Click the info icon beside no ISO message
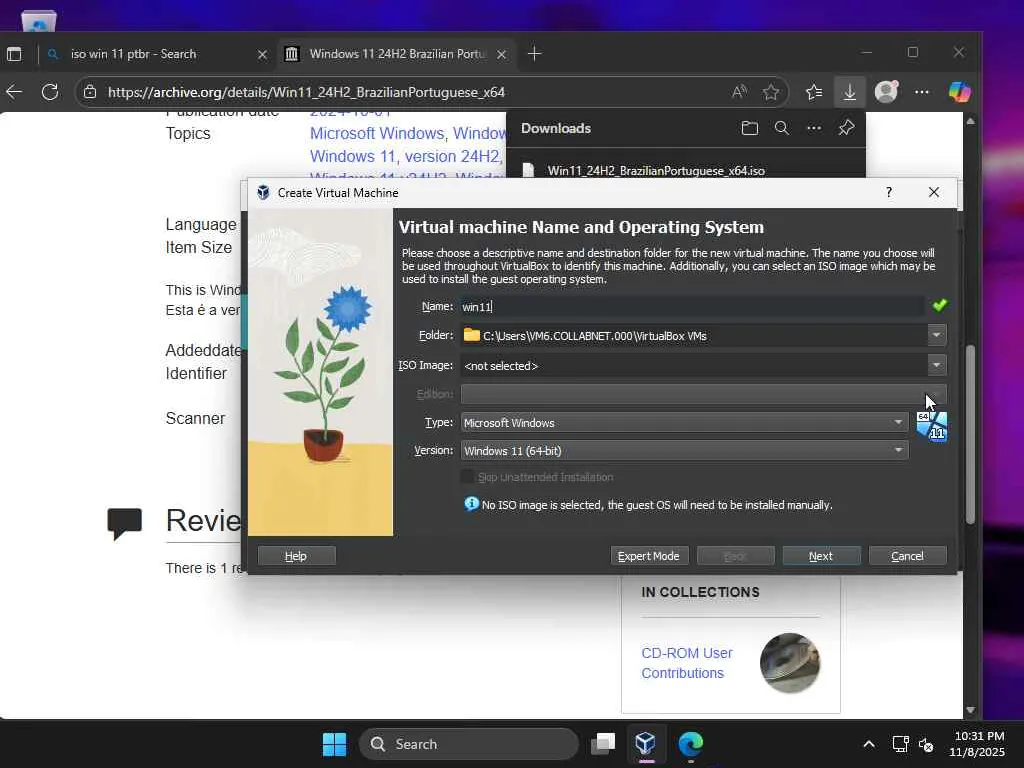The width and height of the screenshot is (1024, 768). [x=471, y=504]
